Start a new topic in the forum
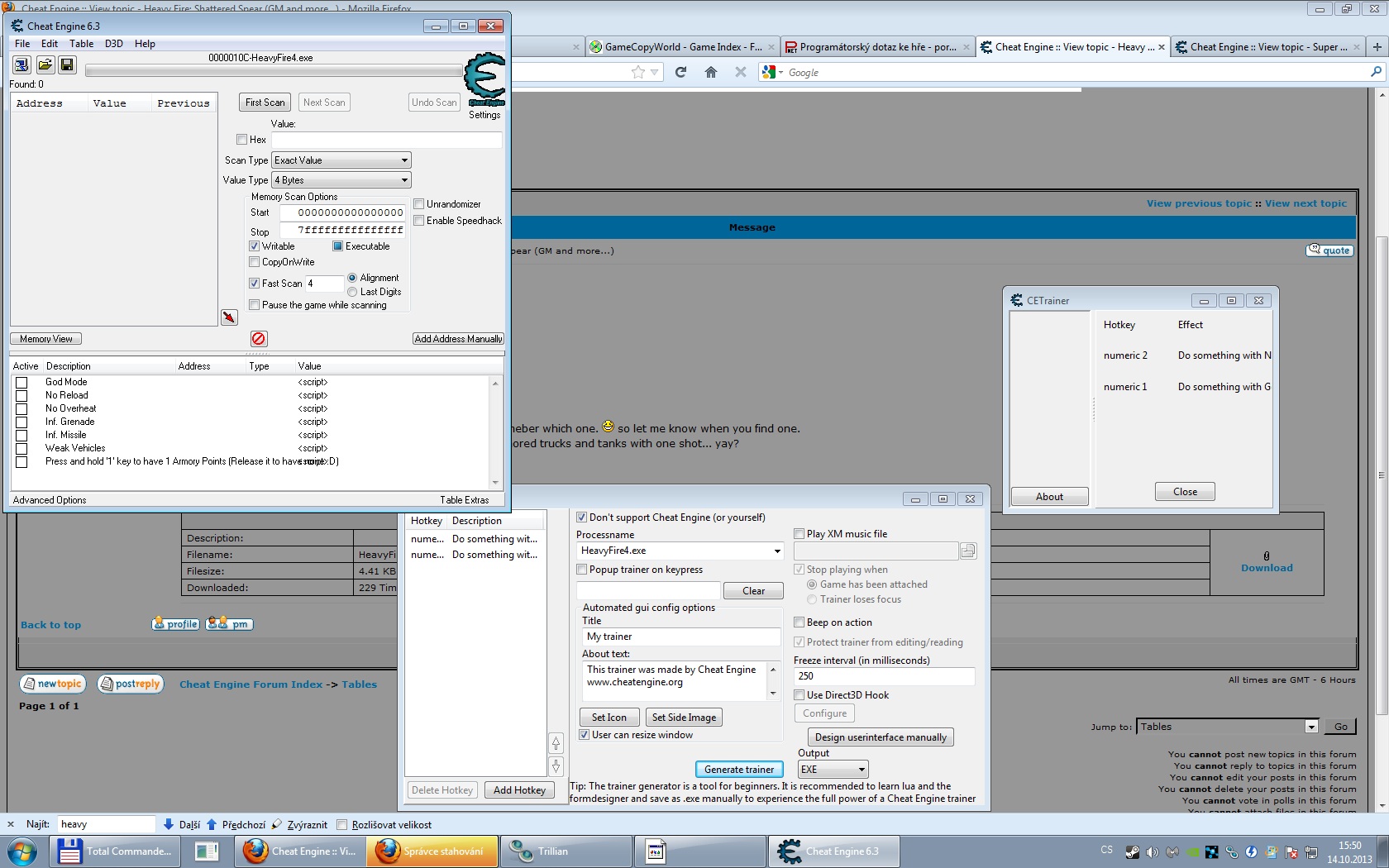 (x=52, y=684)
